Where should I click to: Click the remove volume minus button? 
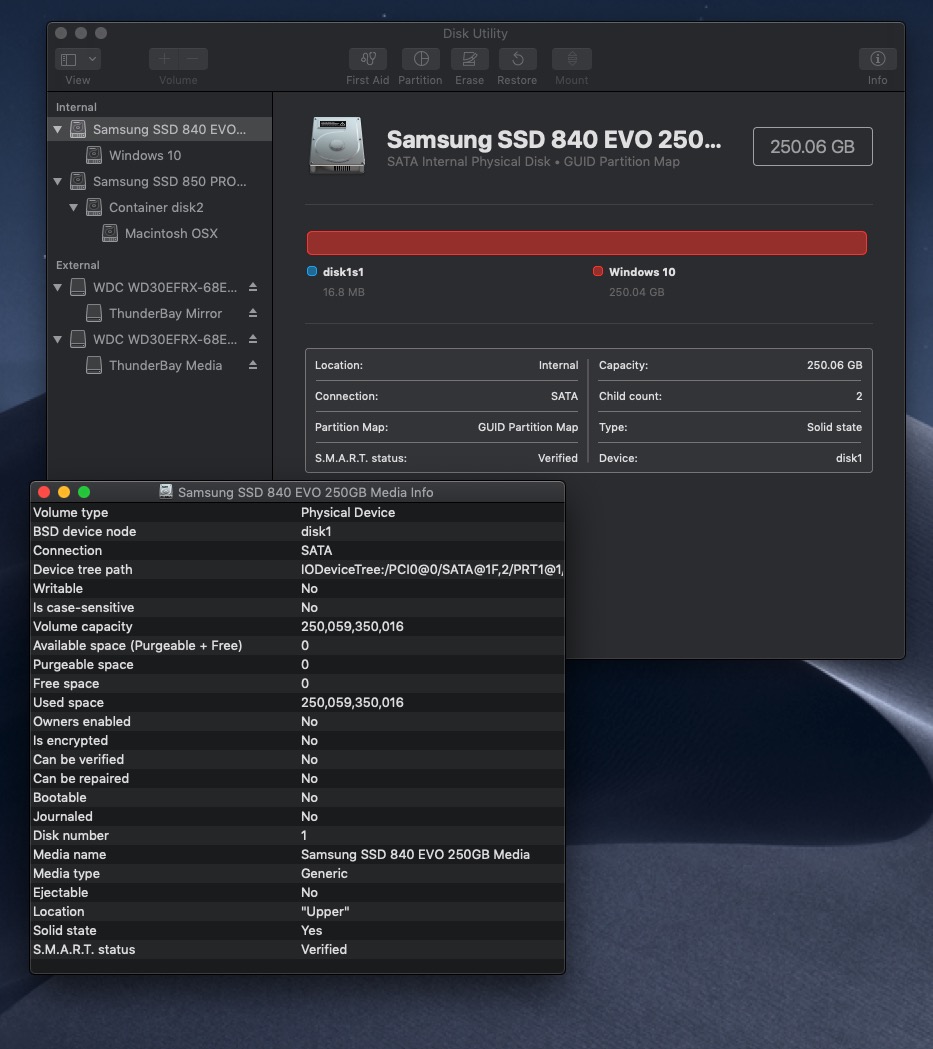(193, 60)
